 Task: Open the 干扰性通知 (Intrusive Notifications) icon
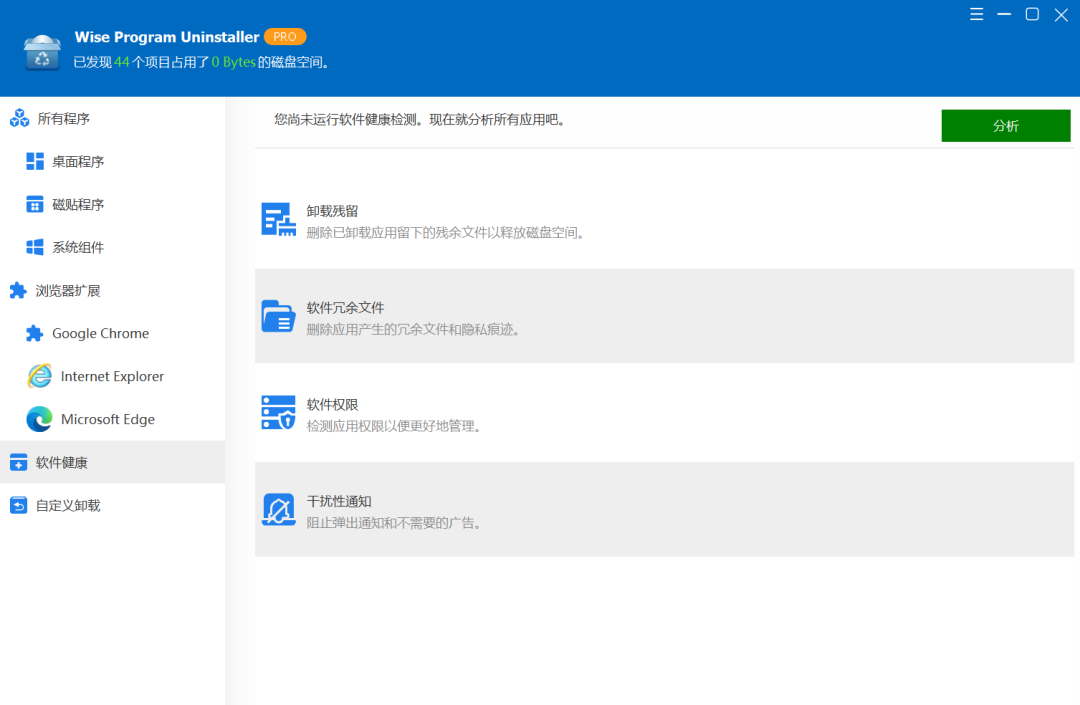tap(277, 509)
